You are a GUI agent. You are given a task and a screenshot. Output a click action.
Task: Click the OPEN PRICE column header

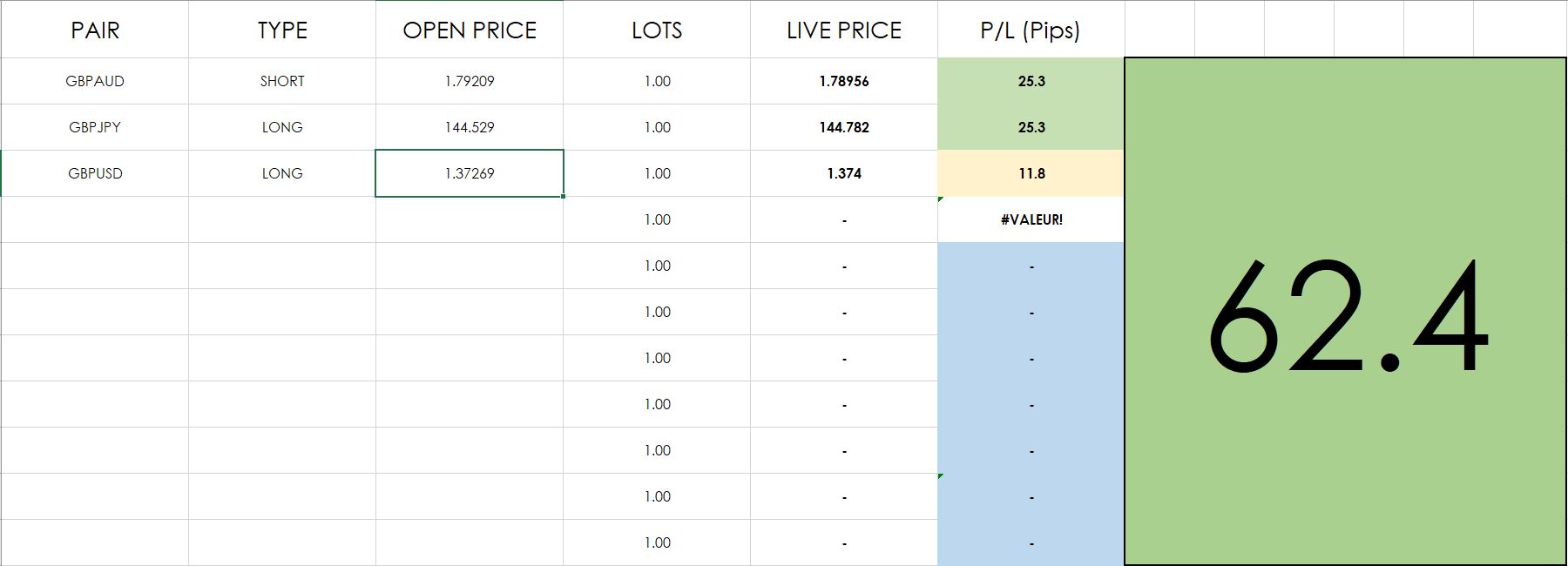coord(470,30)
